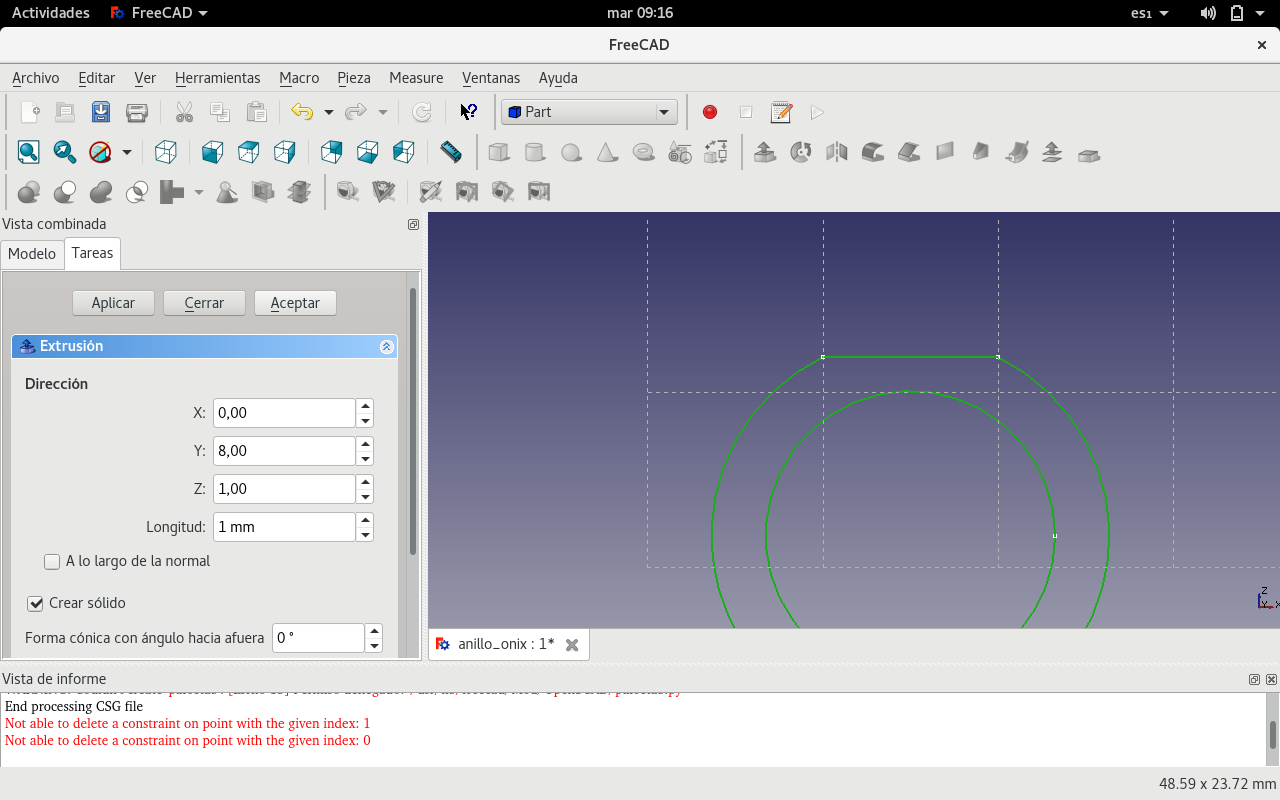Open the Herramientas menu
The width and height of the screenshot is (1280, 800).
pos(217,78)
